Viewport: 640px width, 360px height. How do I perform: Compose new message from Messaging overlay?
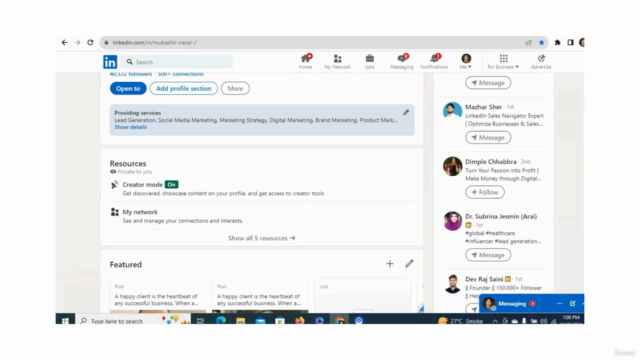tap(573, 304)
